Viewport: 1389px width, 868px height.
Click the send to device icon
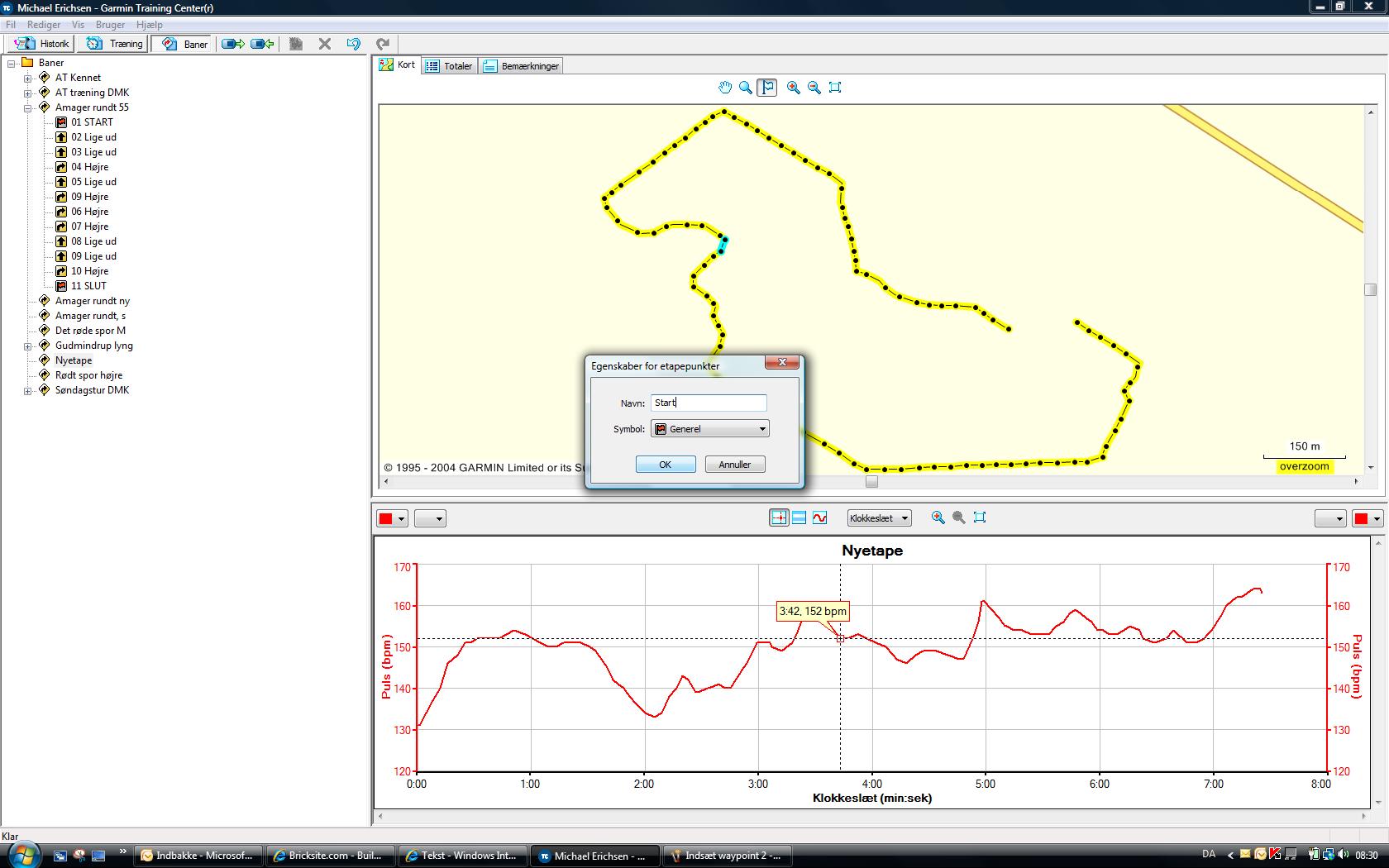pyautogui.click(x=233, y=44)
